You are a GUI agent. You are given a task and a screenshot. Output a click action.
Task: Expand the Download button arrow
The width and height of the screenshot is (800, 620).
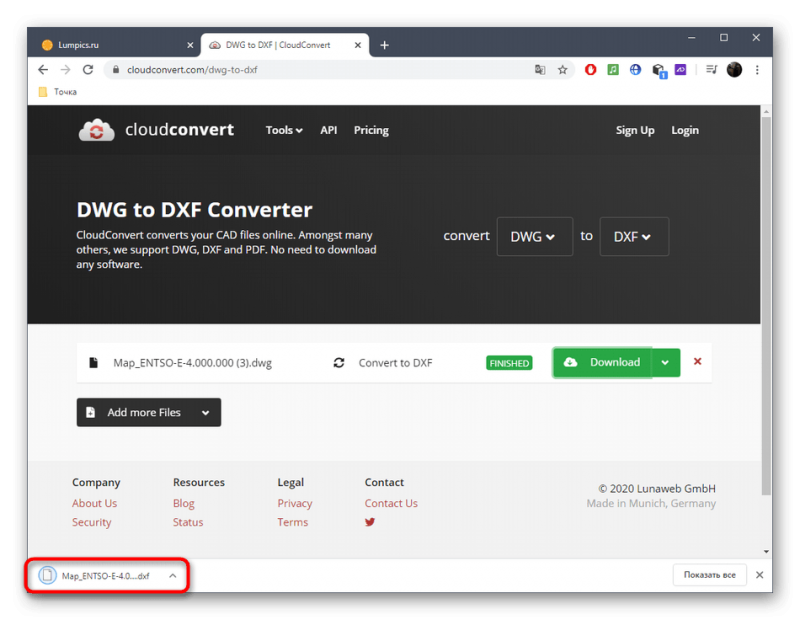(x=665, y=362)
